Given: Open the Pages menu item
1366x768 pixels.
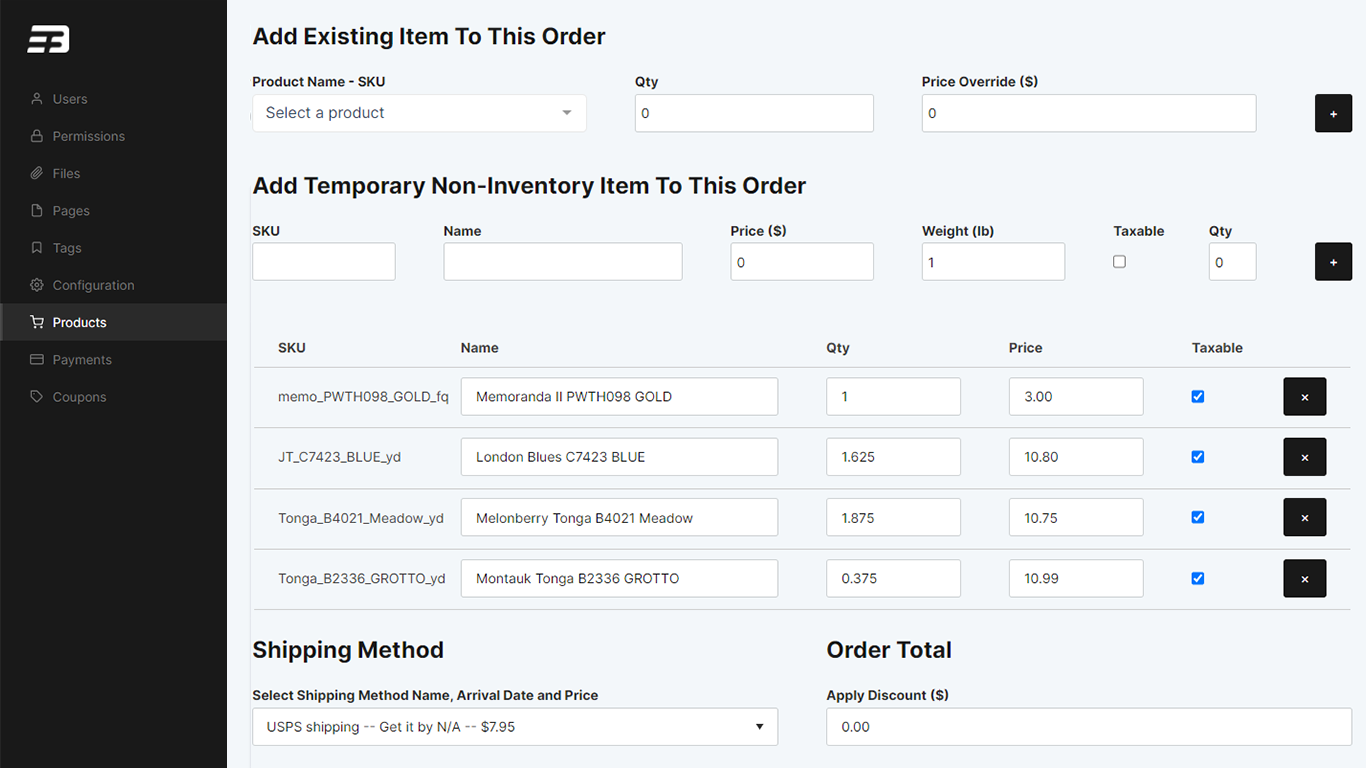Looking at the screenshot, I should click(71, 211).
